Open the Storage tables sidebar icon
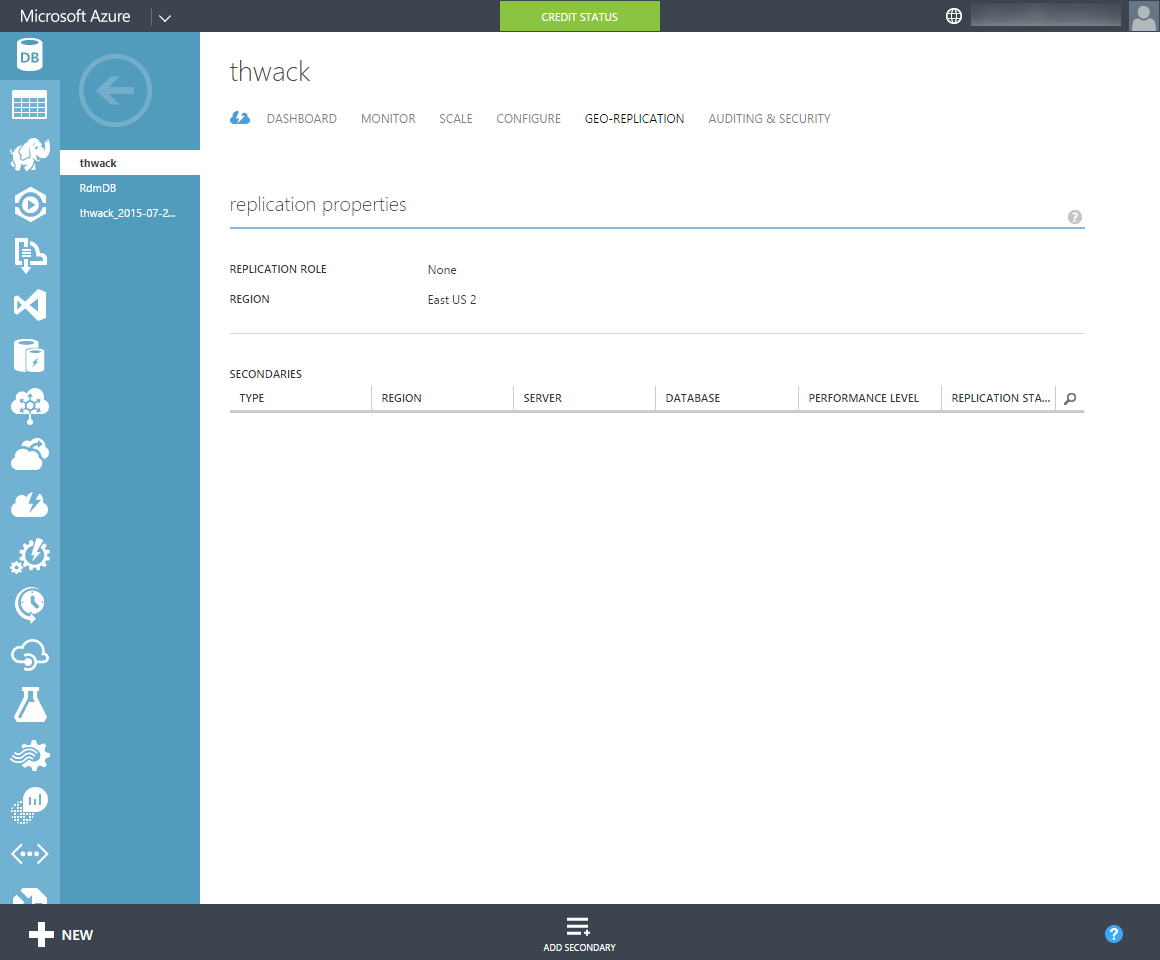 [30, 105]
